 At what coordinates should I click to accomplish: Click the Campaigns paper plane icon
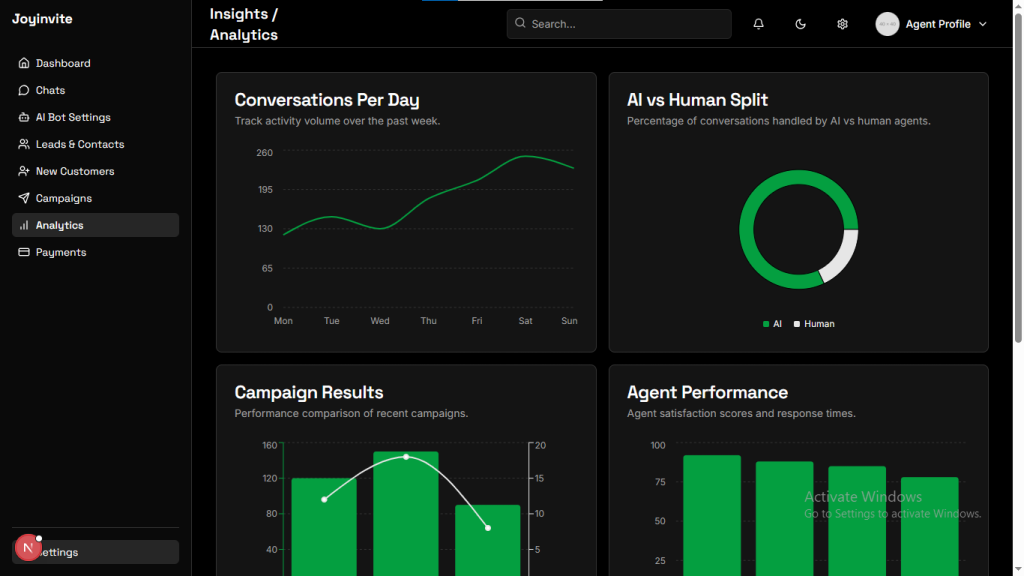click(x=24, y=198)
